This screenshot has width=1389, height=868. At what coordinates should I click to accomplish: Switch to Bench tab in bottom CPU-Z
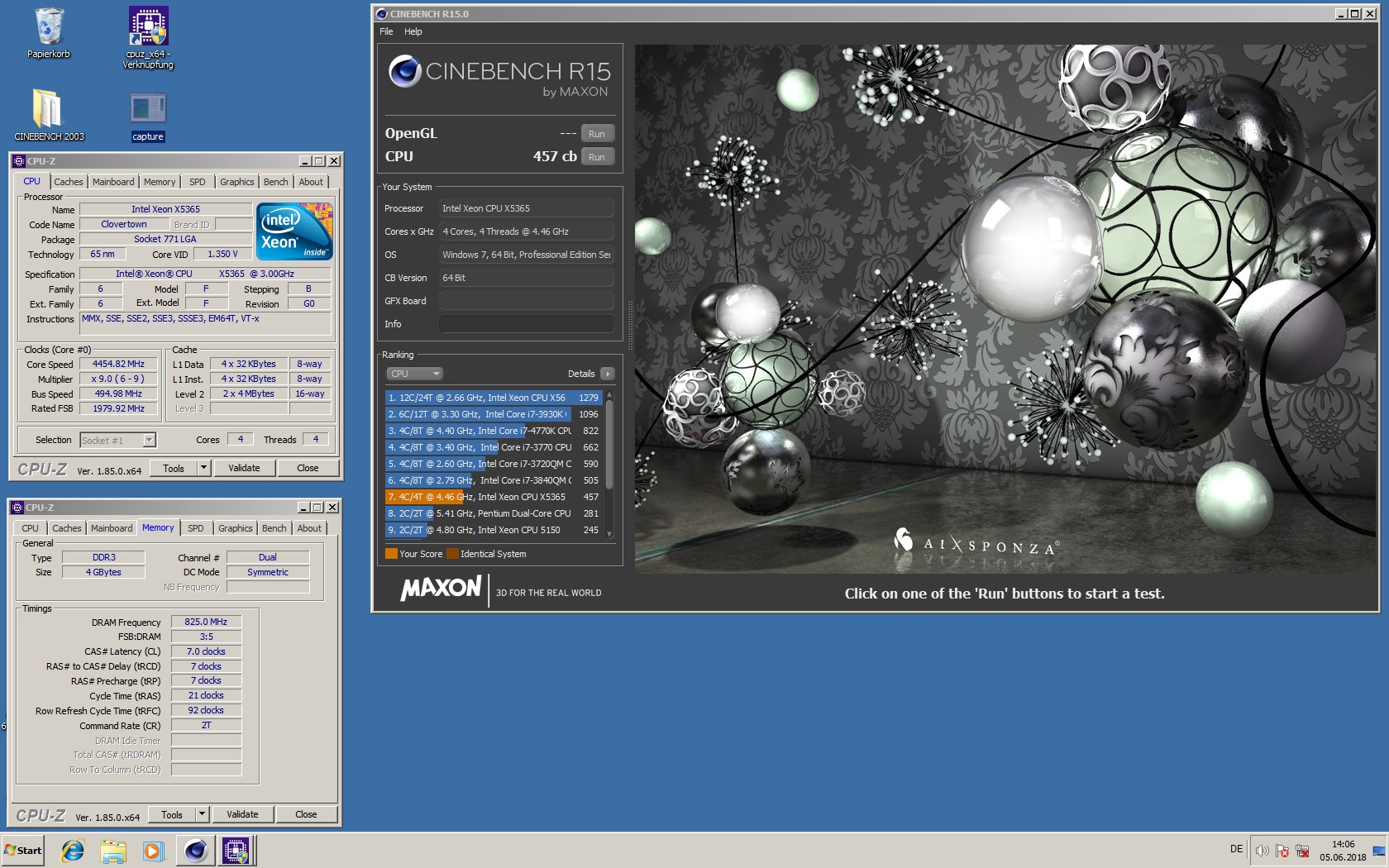274,528
